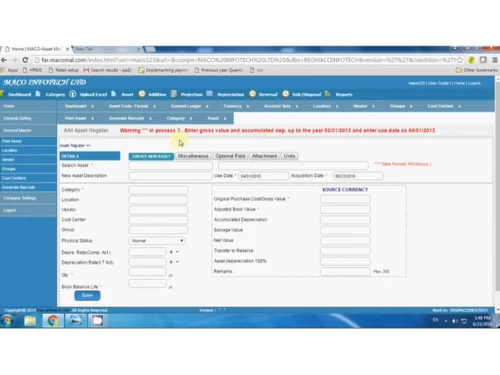This screenshot has width=500, height=375.
Task: Click the Home link in header
Action: point(459,83)
